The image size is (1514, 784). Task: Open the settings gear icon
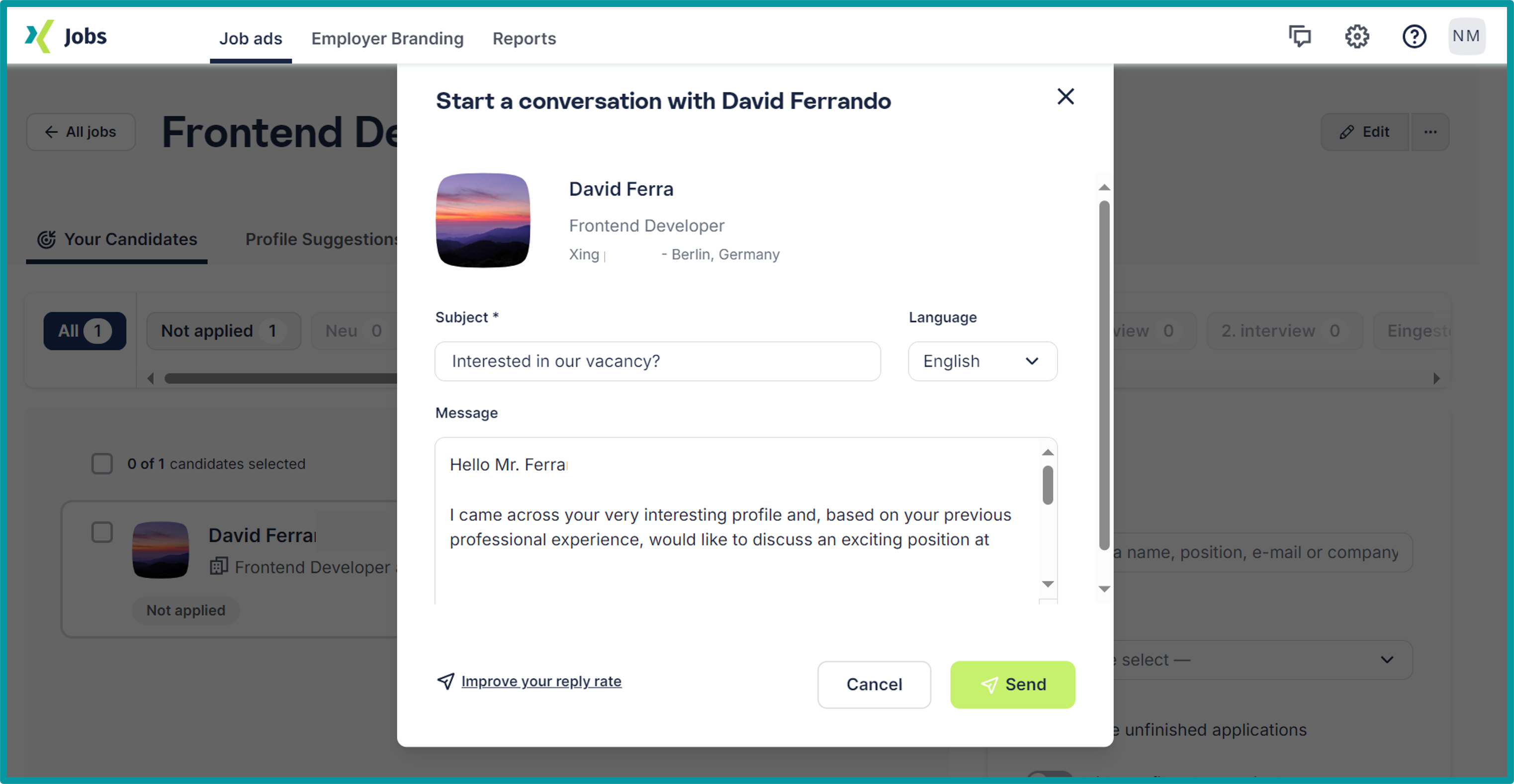click(1356, 36)
